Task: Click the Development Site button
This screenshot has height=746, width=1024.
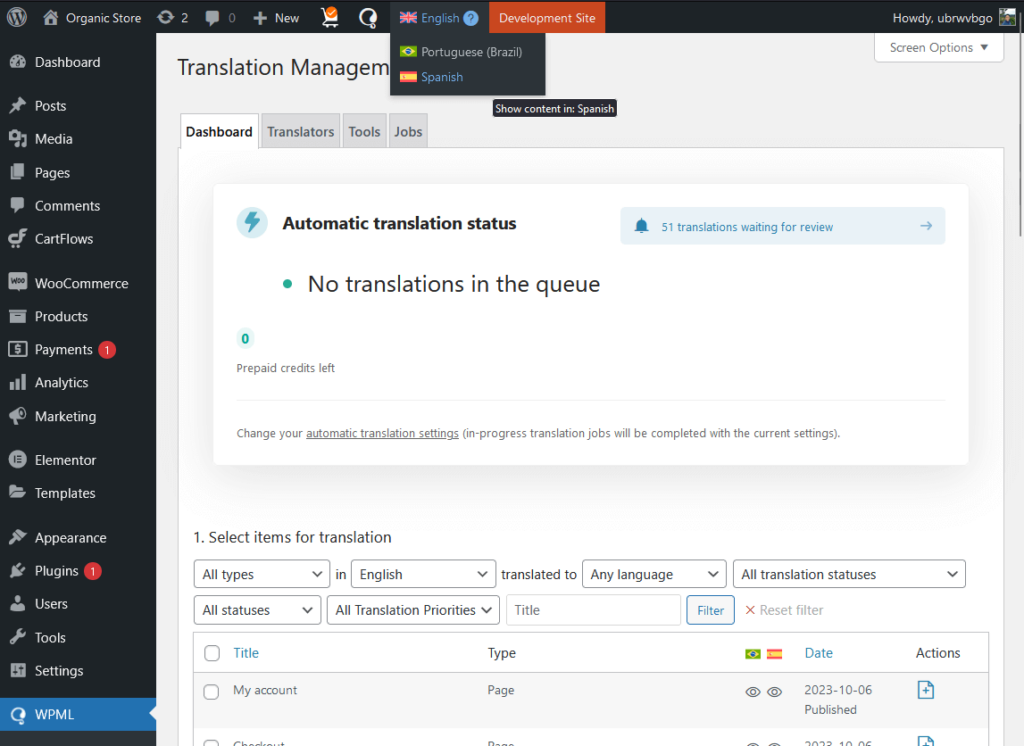Action: coord(547,18)
